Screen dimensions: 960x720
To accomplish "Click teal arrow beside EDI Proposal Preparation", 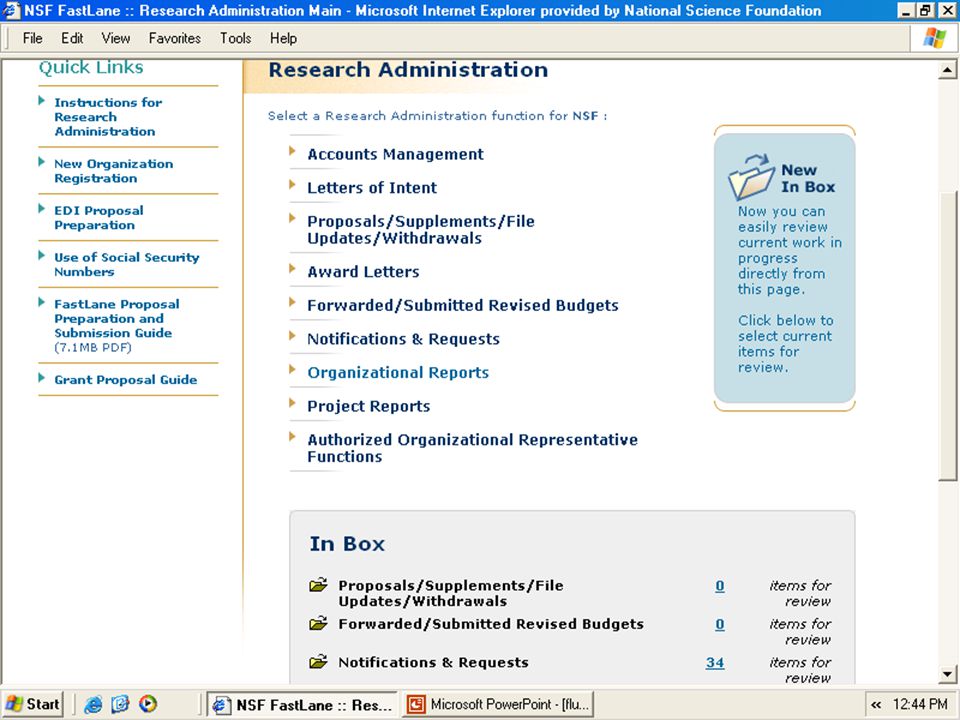I will pyautogui.click(x=42, y=208).
